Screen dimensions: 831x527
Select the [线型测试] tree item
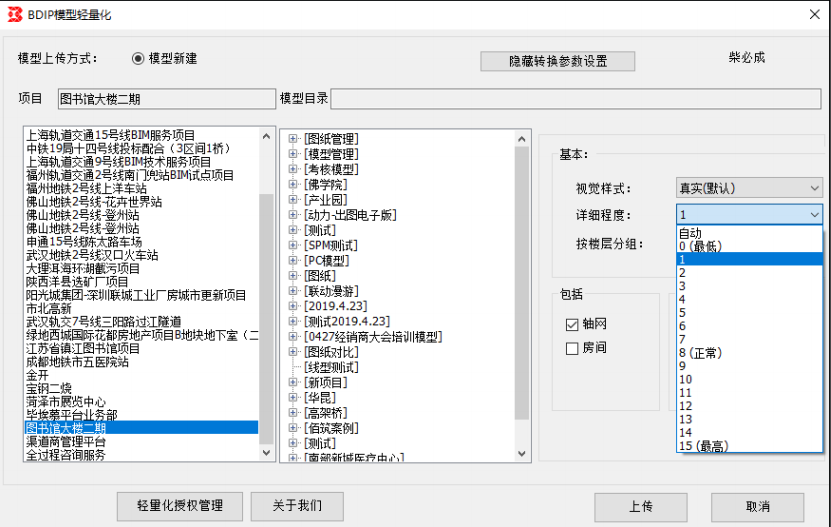pyautogui.click(x=331, y=367)
